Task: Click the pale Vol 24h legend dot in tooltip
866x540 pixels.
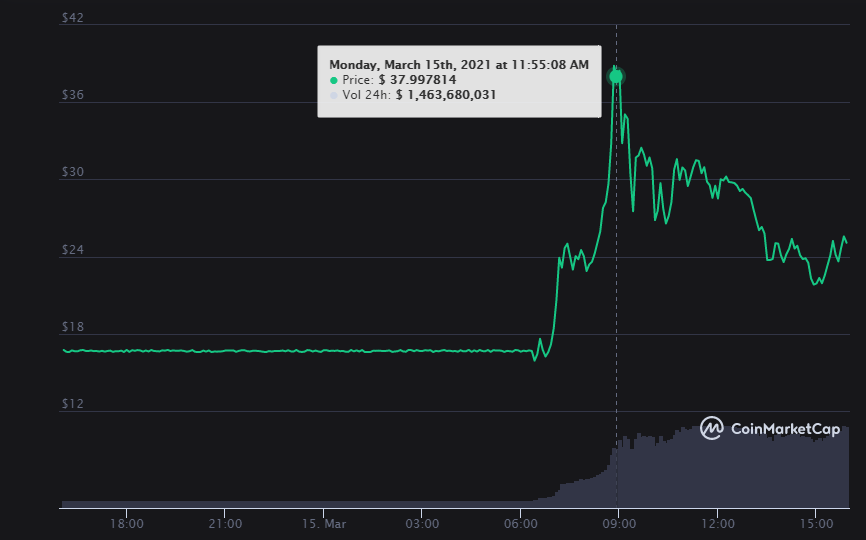Action: pyautogui.click(x=334, y=96)
